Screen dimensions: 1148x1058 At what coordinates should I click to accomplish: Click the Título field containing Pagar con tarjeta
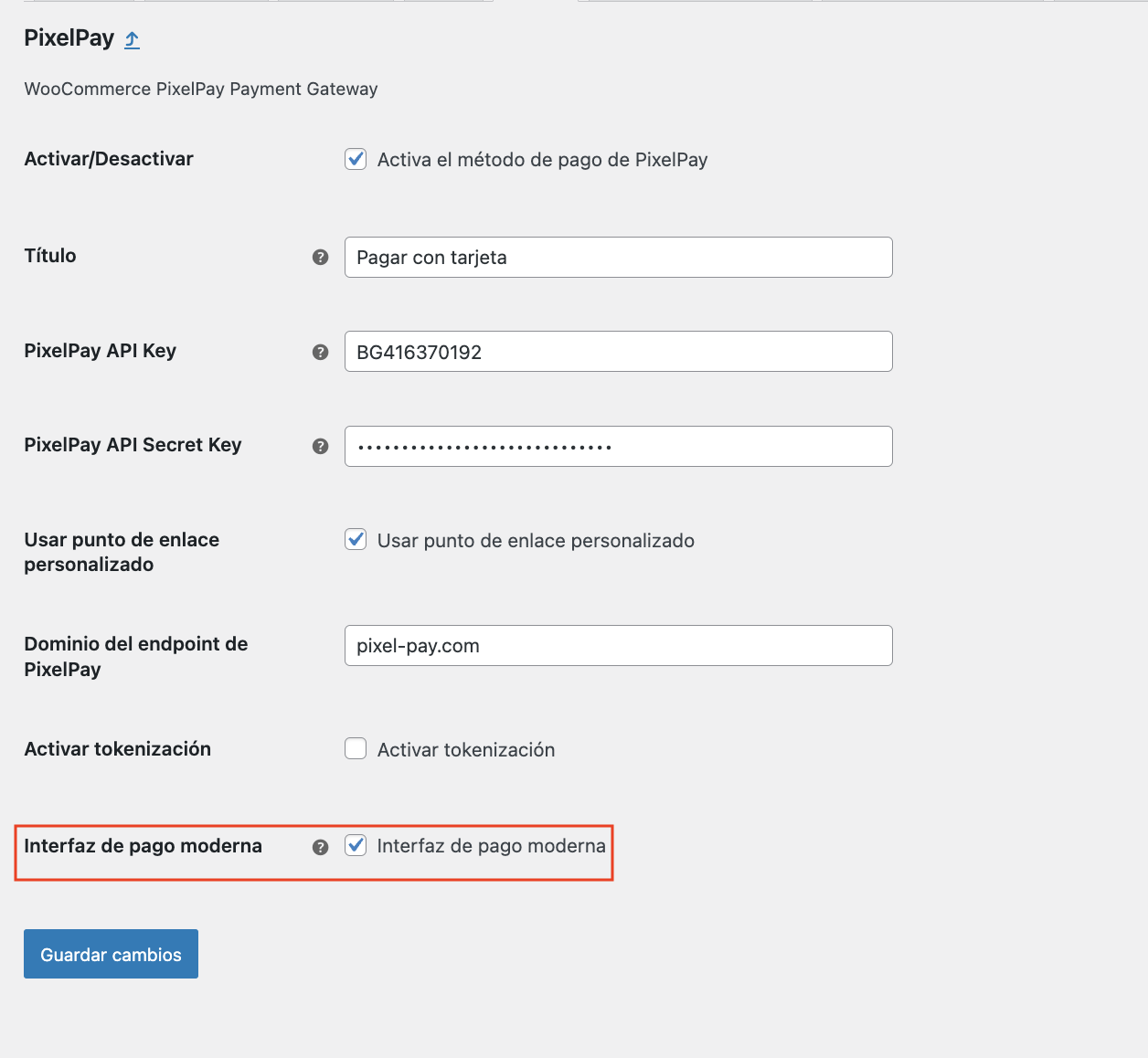pos(618,257)
